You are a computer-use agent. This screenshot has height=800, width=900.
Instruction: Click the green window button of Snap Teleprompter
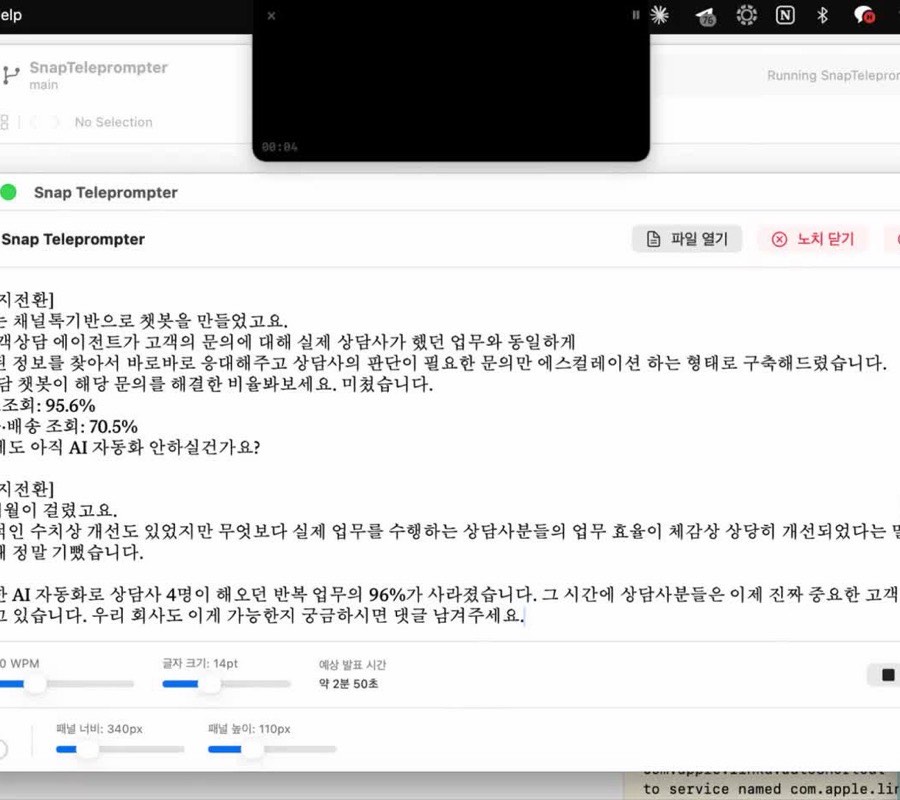point(8,192)
